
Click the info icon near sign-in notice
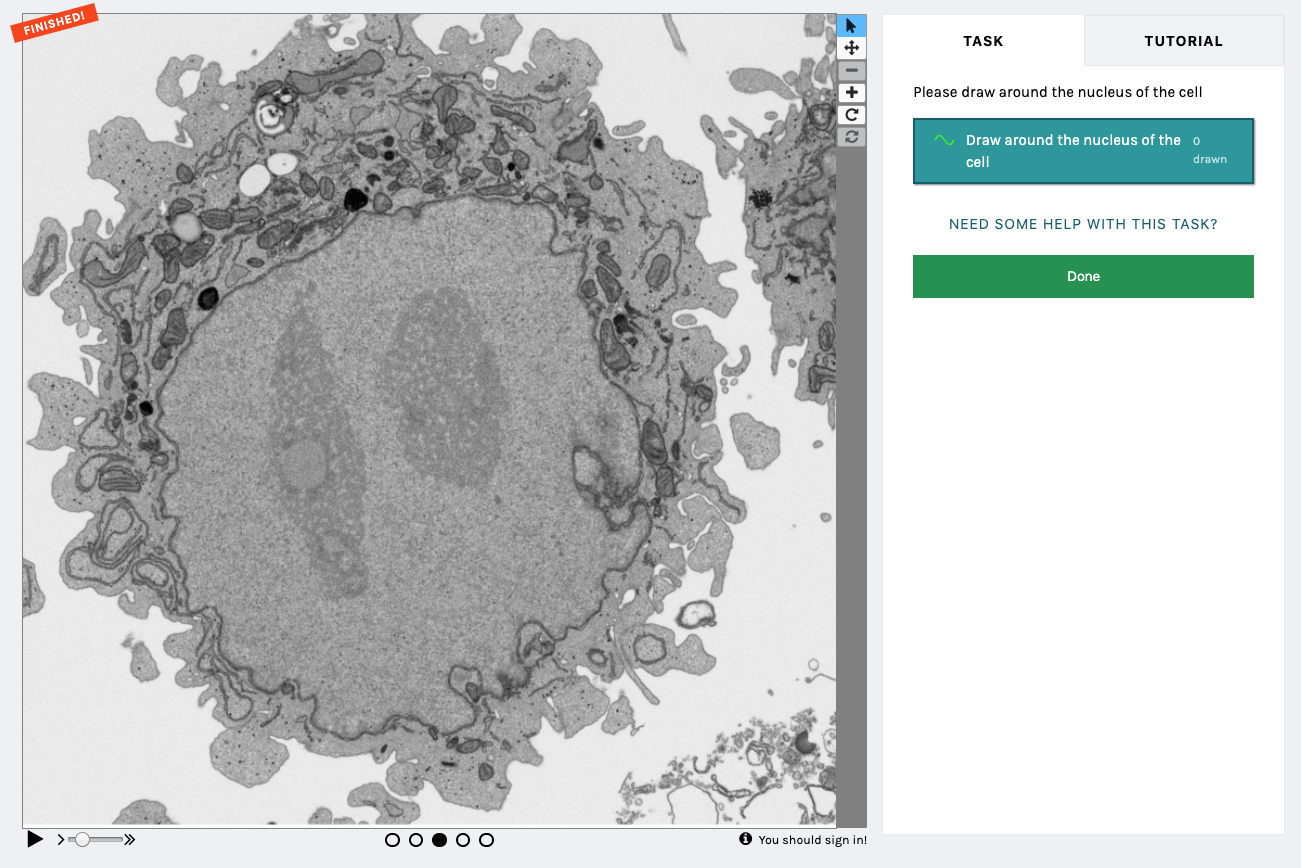(745, 839)
